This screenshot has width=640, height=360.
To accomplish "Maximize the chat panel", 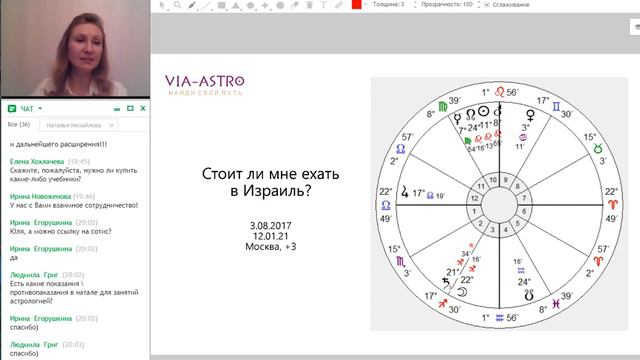I will (130, 109).
